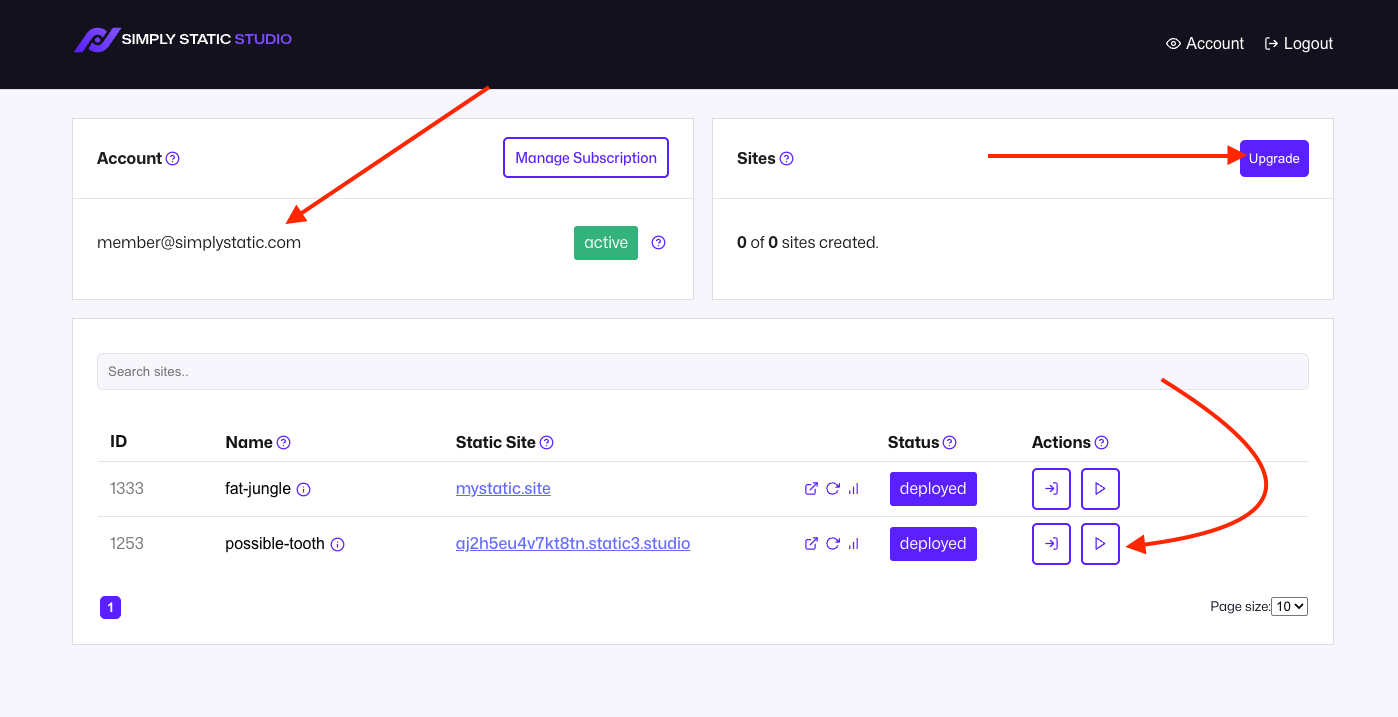Viewport: 1398px width, 717px height.
Task: Click the help icon next to Actions column
Action: tap(1102, 443)
